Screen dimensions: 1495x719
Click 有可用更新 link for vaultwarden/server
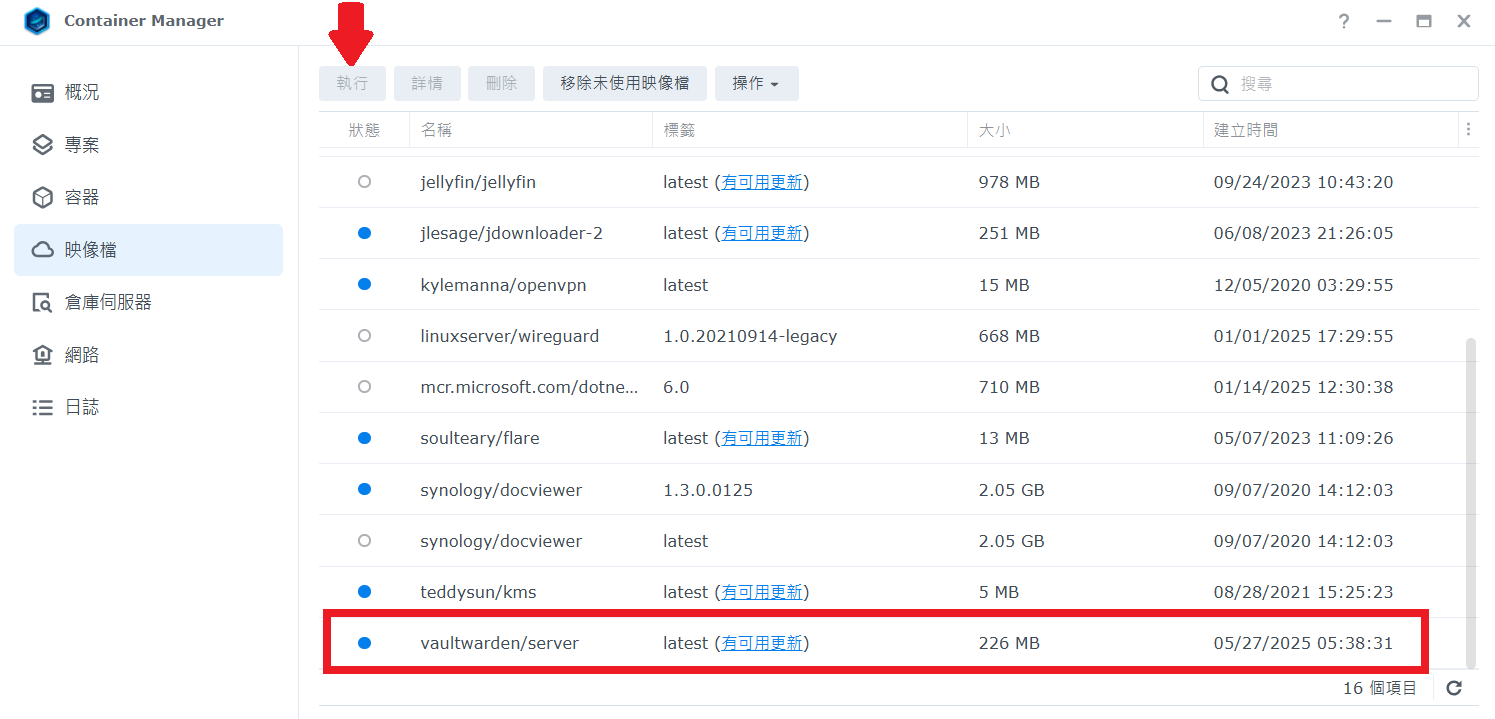pos(762,643)
